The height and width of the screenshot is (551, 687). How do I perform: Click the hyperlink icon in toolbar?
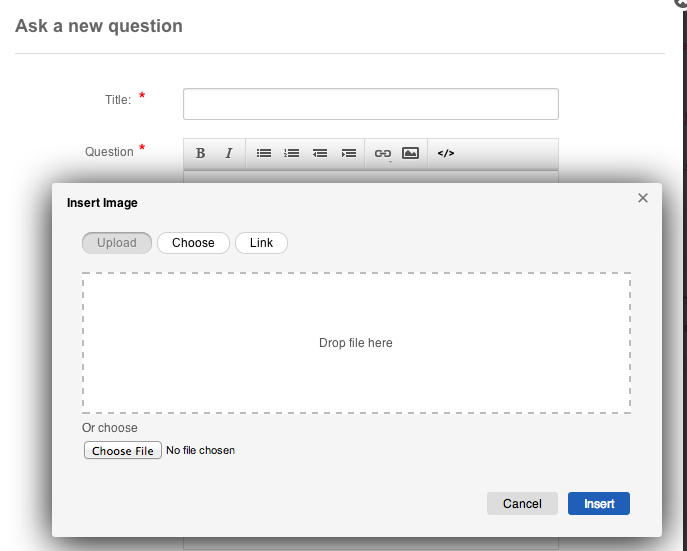382,153
